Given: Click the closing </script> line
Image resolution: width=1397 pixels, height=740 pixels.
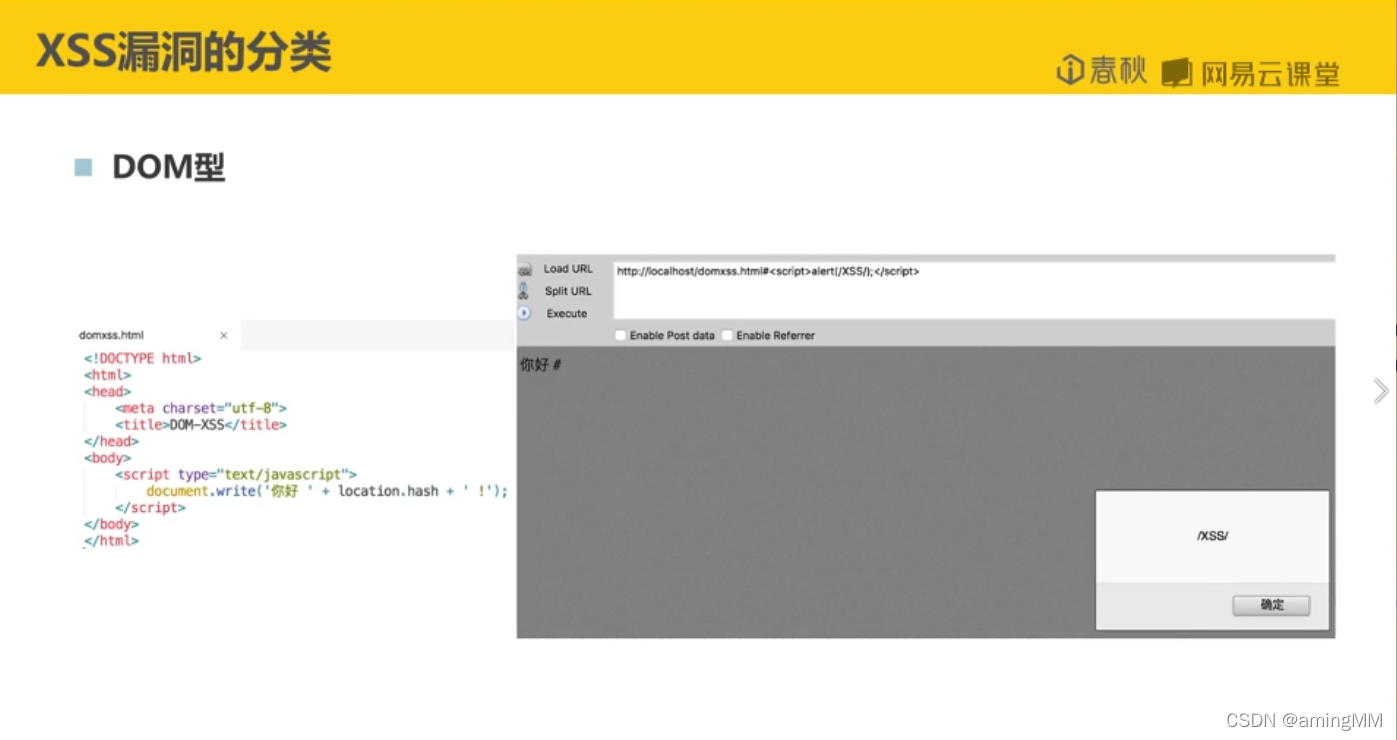Looking at the screenshot, I should click(x=150, y=507).
